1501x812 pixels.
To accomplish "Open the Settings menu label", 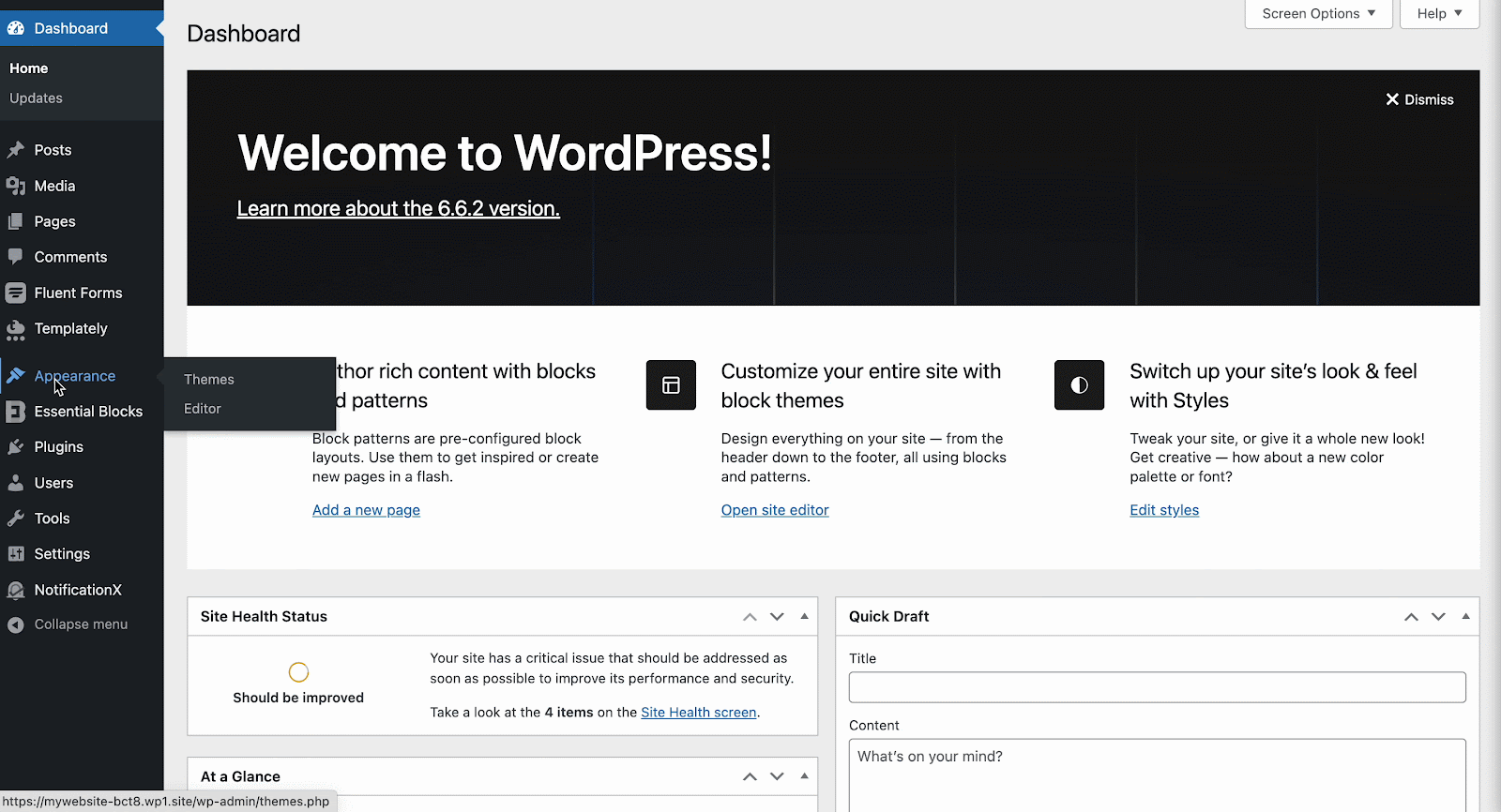I will pyautogui.click(x=62, y=554).
